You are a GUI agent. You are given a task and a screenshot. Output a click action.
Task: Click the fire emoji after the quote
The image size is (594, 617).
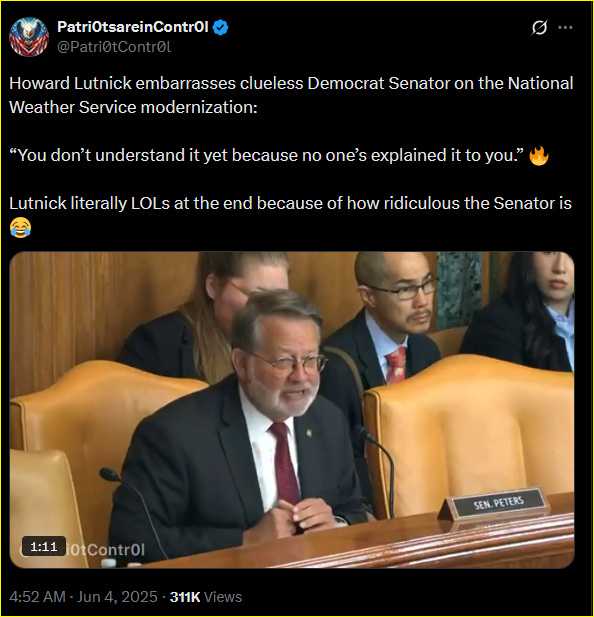pos(539,156)
